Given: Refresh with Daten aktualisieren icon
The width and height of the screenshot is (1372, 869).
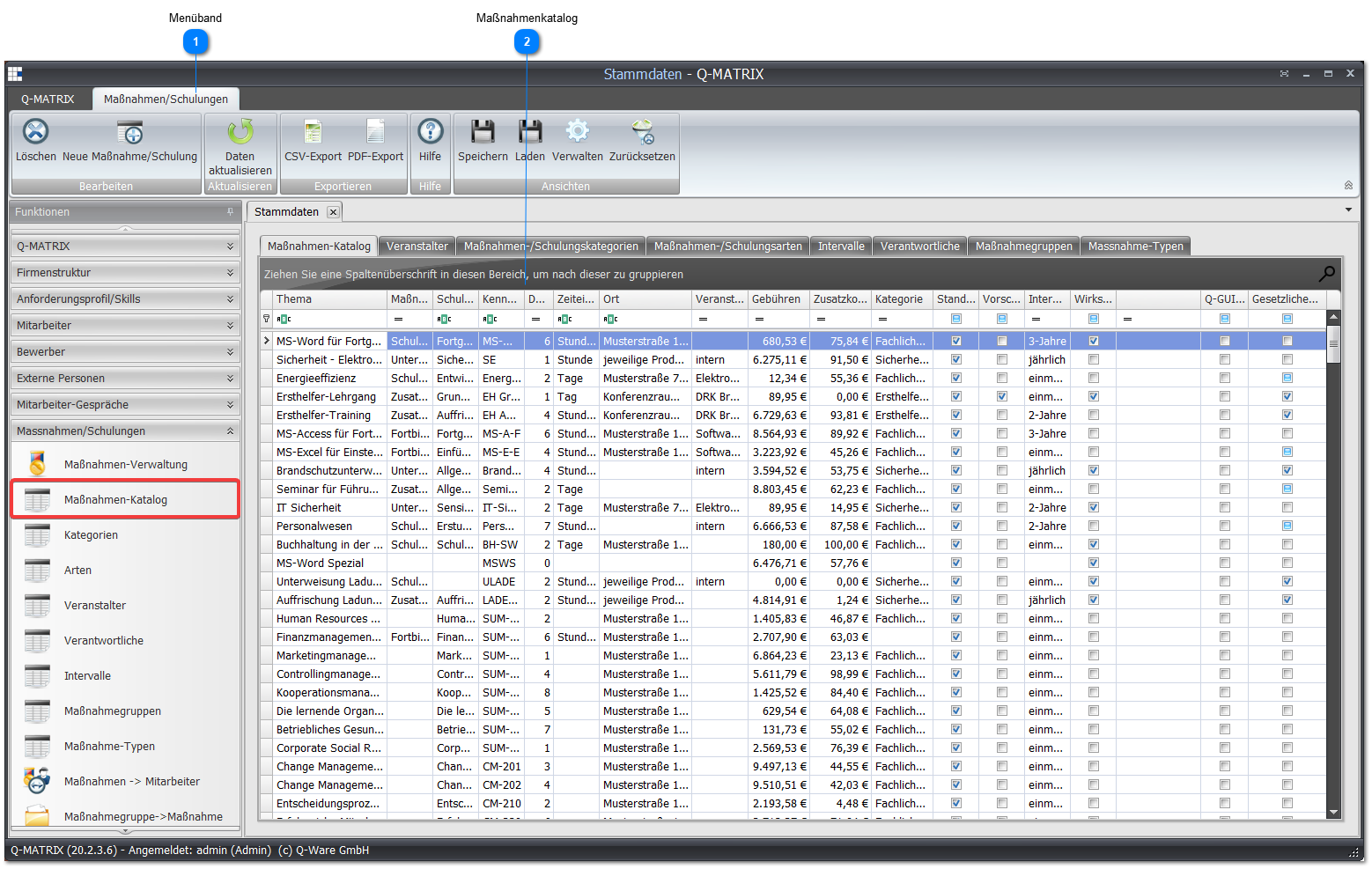Looking at the screenshot, I should 240,132.
